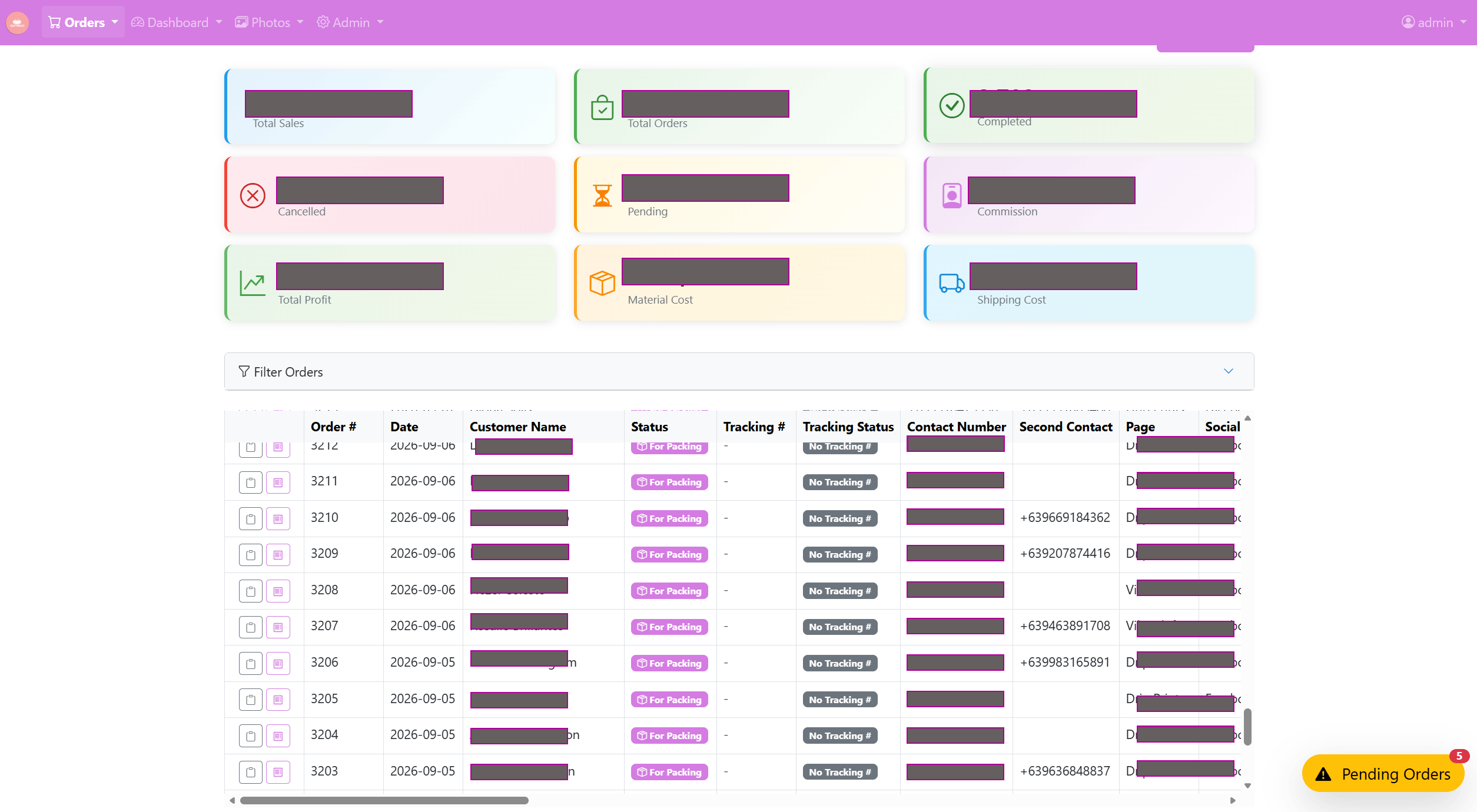Expand the Filter Orders panel
1477x812 pixels.
(739, 371)
